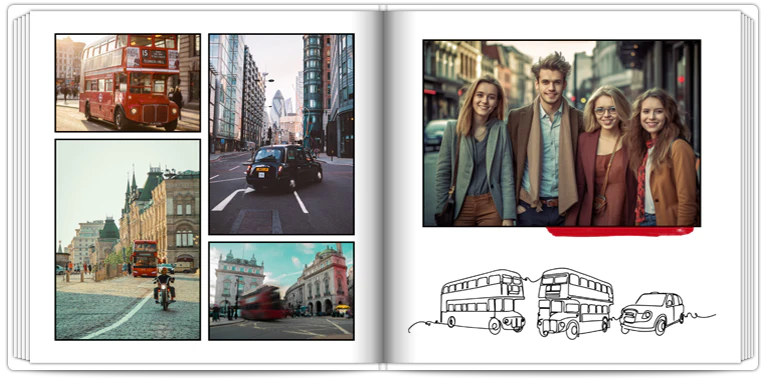The image size is (765, 380).
Task: Select the red double-decker bus close-up photo
Action: click(128, 83)
